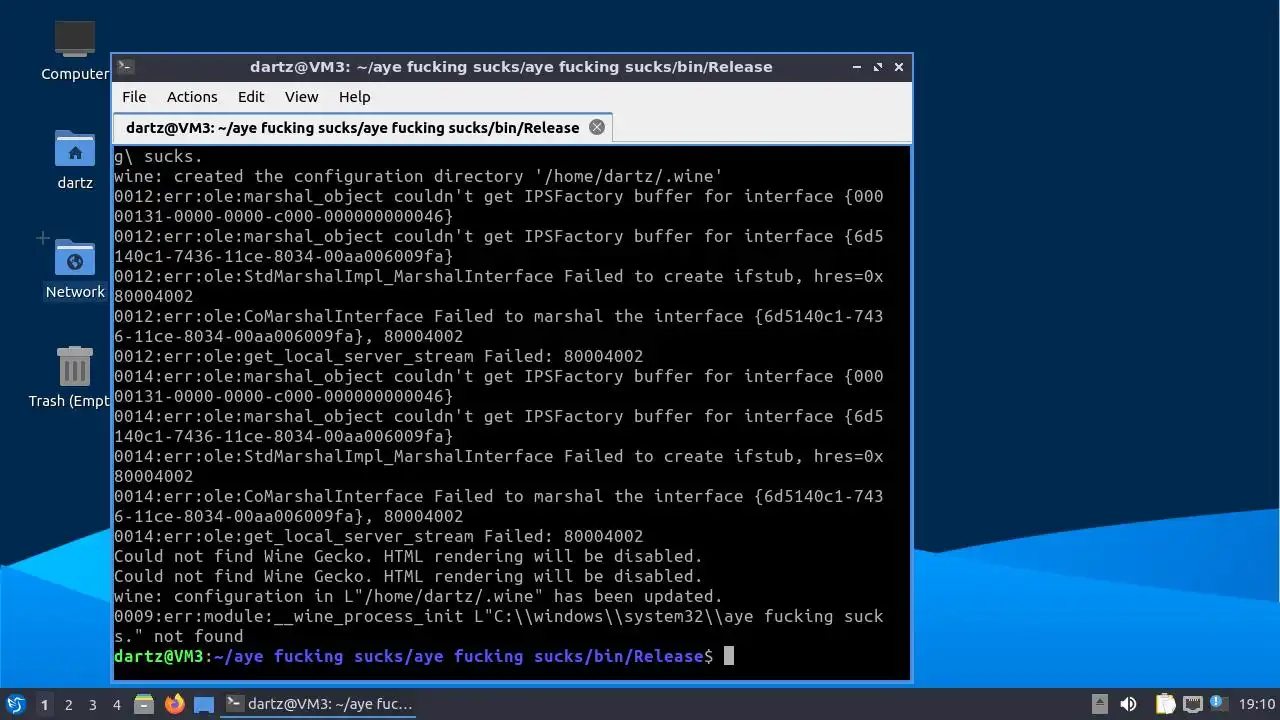Open the View menu
This screenshot has width=1280, height=720.
[x=301, y=97]
